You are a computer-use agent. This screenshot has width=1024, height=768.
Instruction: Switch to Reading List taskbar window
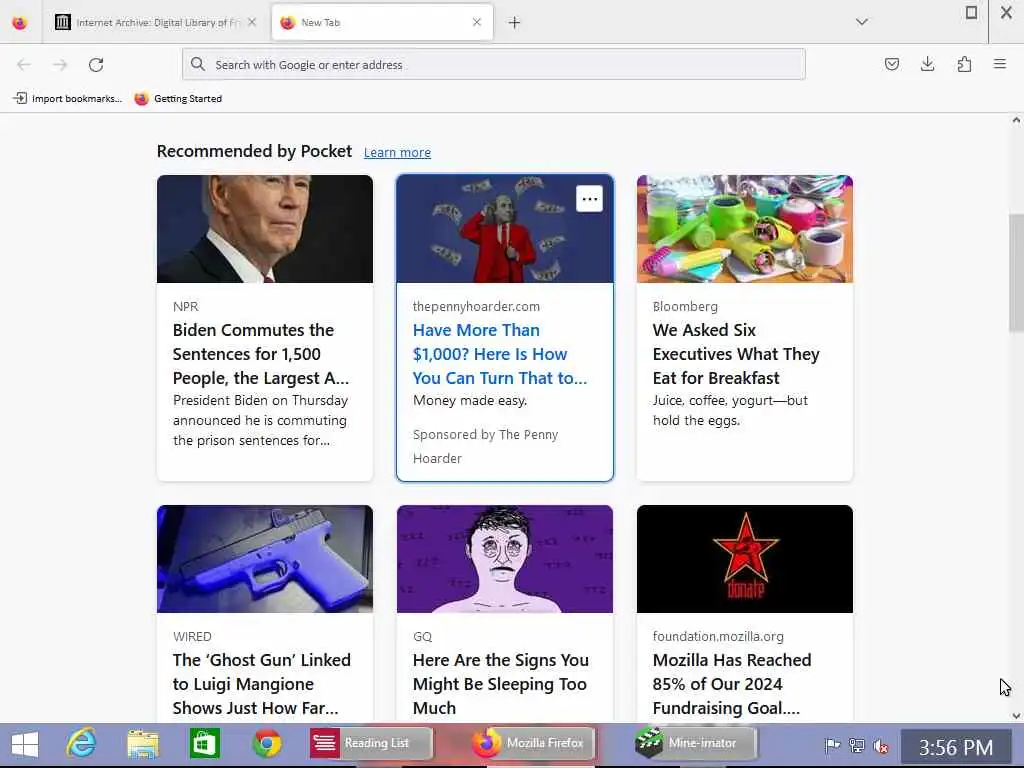370,743
